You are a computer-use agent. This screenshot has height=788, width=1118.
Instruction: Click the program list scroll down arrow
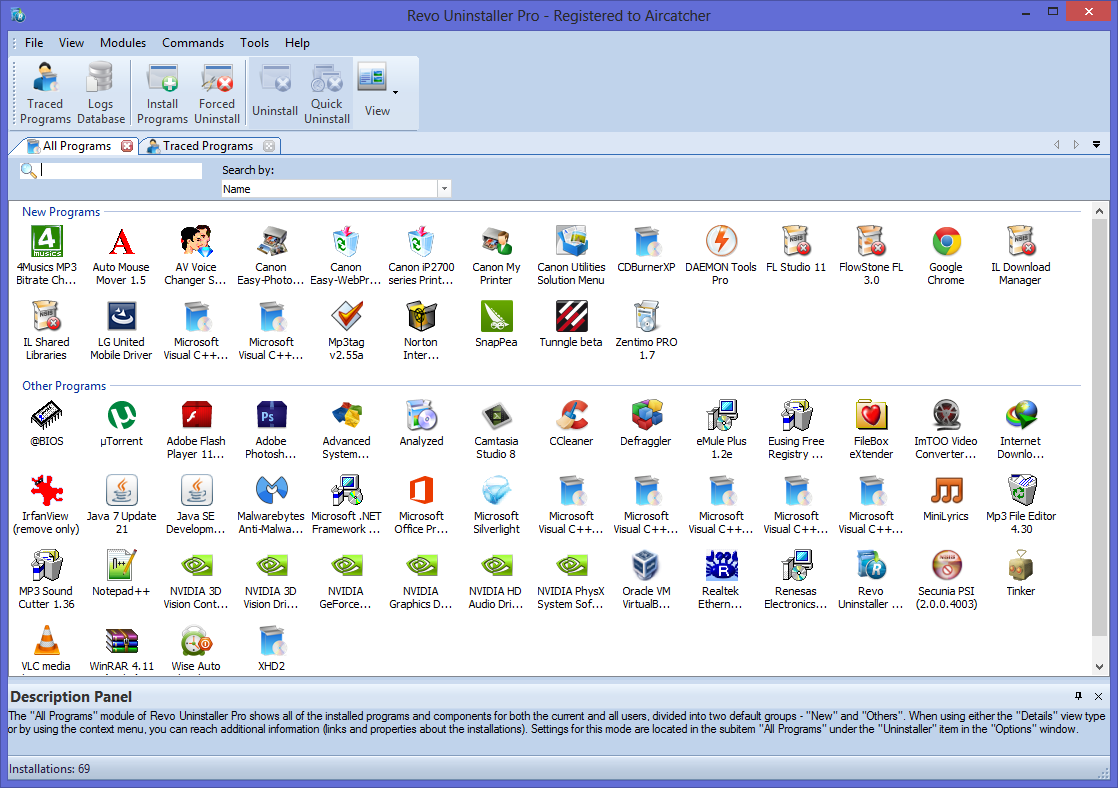(x=1099, y=667)
